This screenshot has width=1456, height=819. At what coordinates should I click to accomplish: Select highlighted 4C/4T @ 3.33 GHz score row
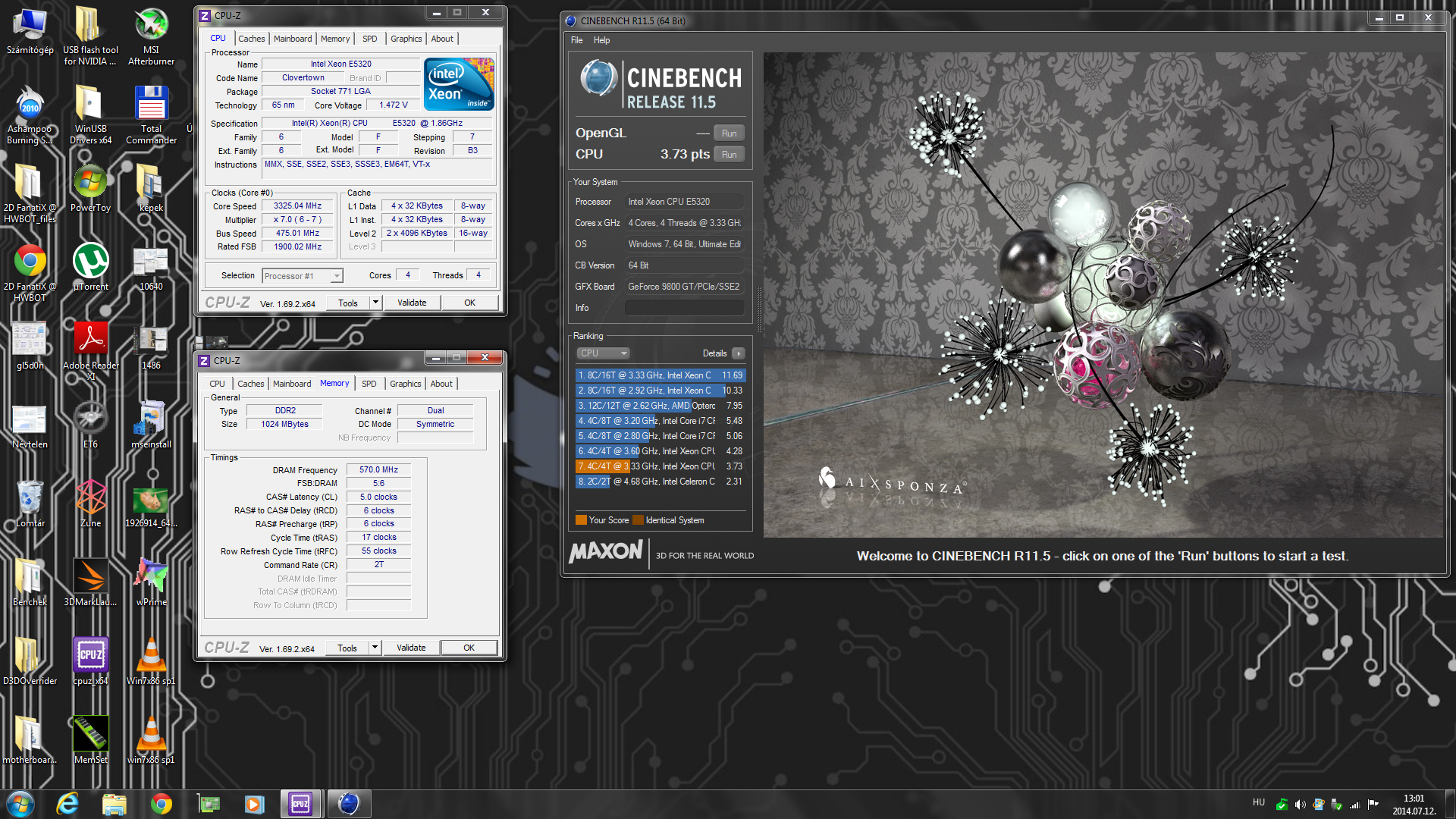[661, 466]
